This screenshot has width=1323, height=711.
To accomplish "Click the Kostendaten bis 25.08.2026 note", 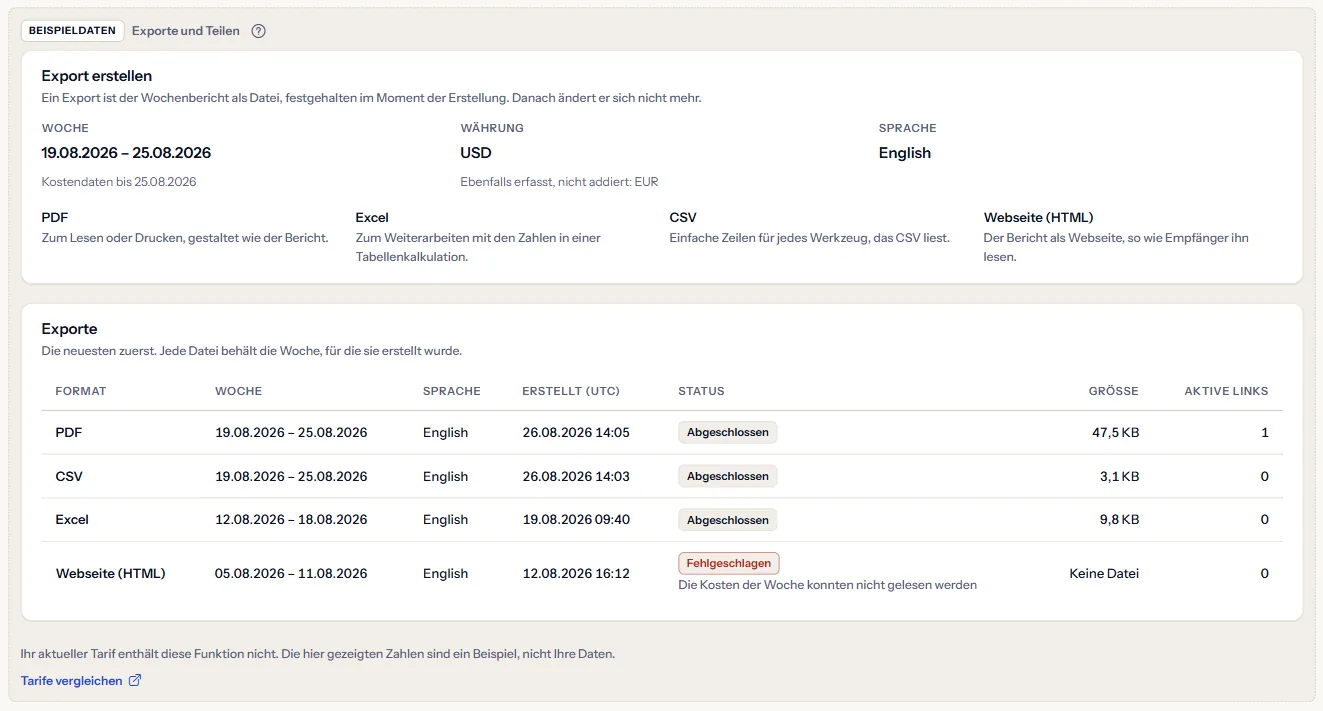I will coord(119,182).
